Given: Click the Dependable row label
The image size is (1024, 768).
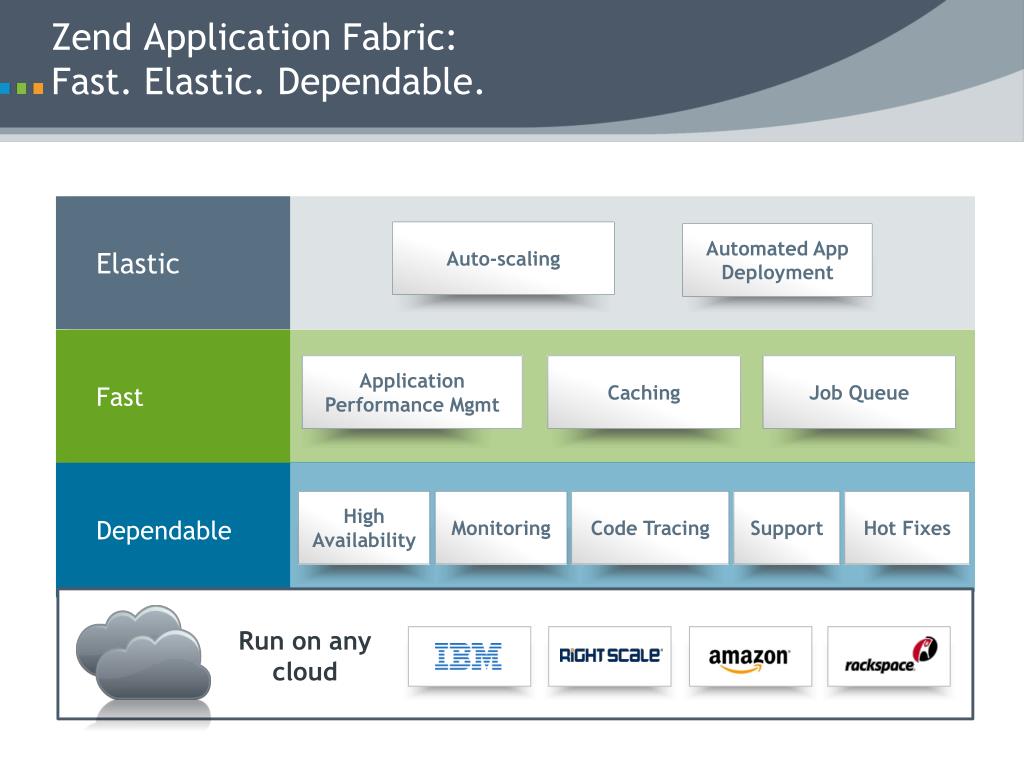Looking at the screenshot, I should coord(163,530).
